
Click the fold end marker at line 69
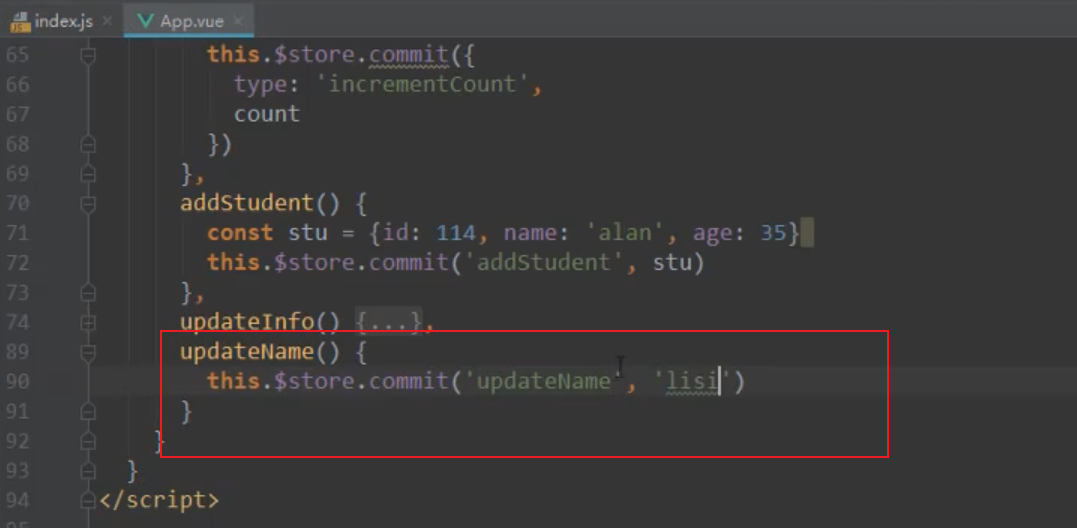(x=88, y=174)
